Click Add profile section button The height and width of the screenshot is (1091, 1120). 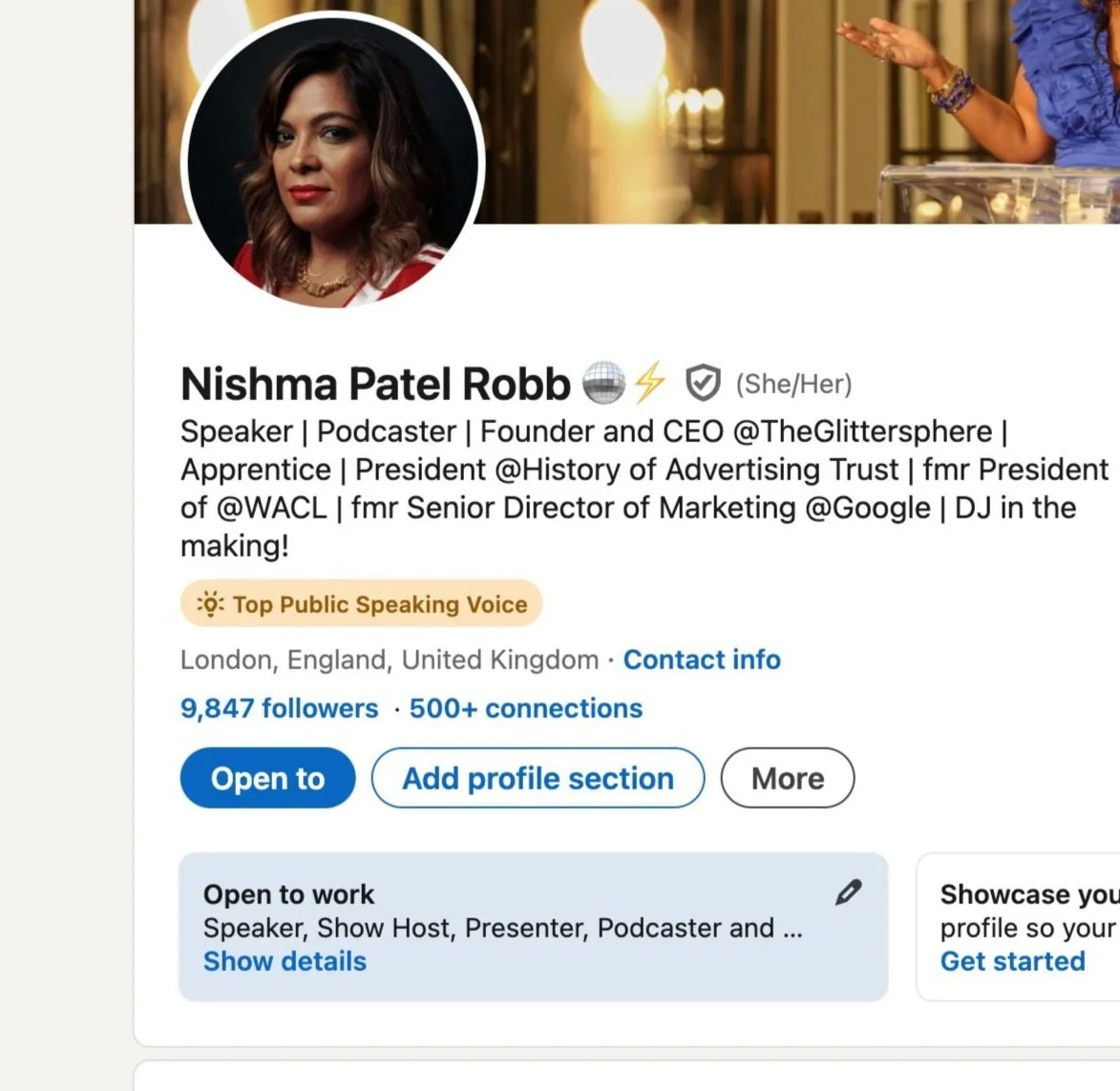pyautogui.click(x=538, y=778)
